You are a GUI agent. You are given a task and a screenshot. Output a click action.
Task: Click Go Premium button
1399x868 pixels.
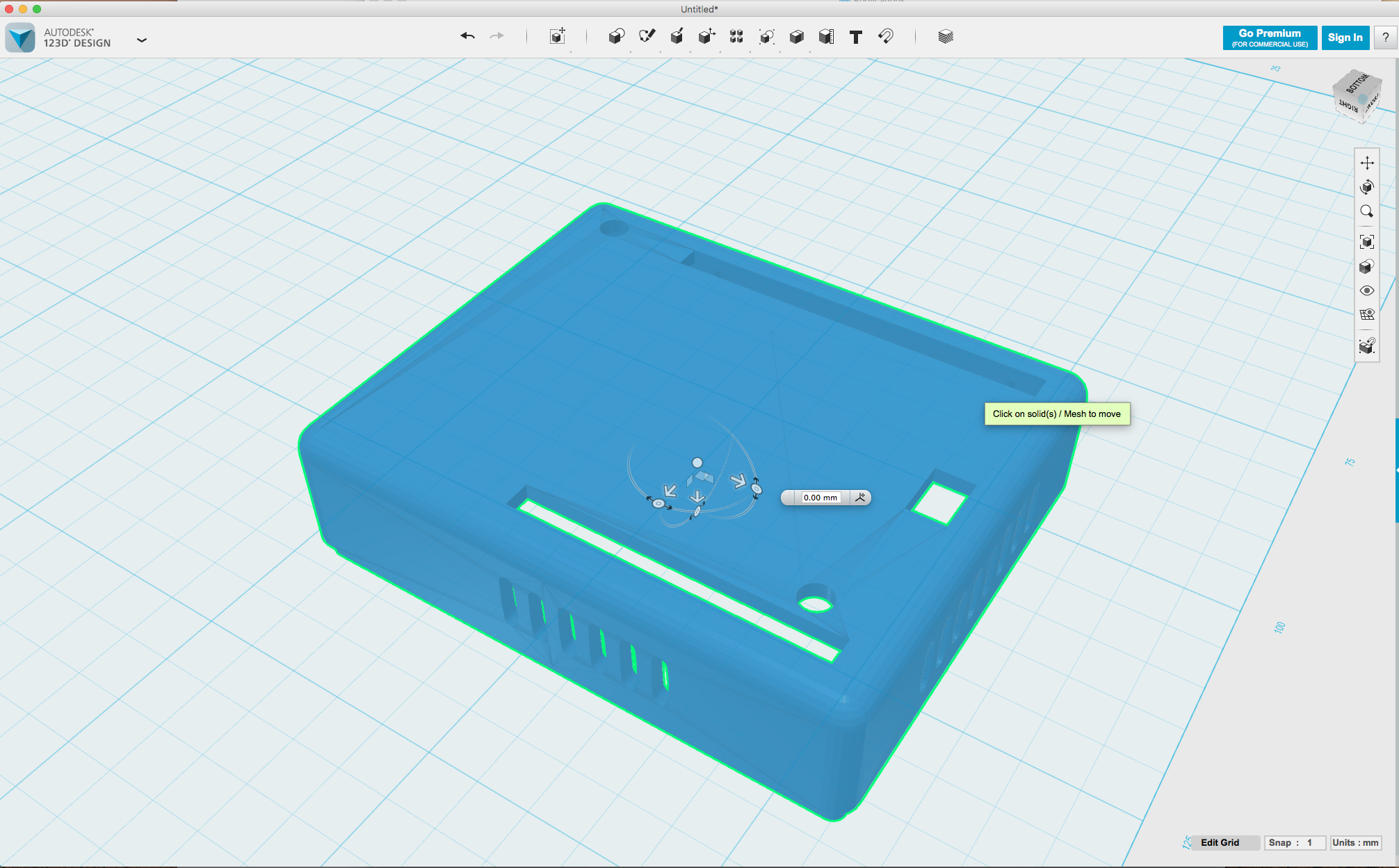pyautogui.click(x=1270, y=38)
